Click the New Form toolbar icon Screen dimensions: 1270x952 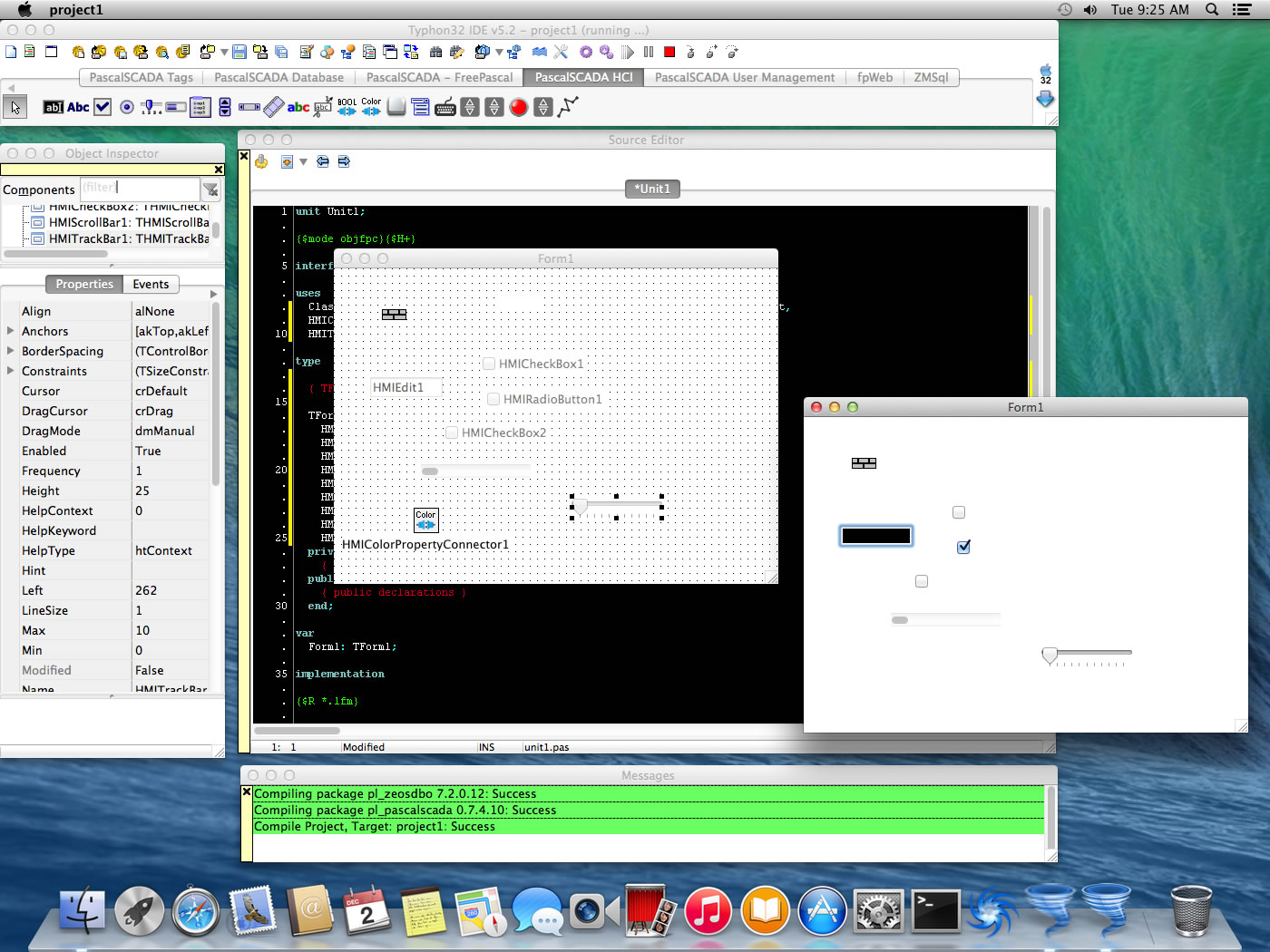(51, 52)
